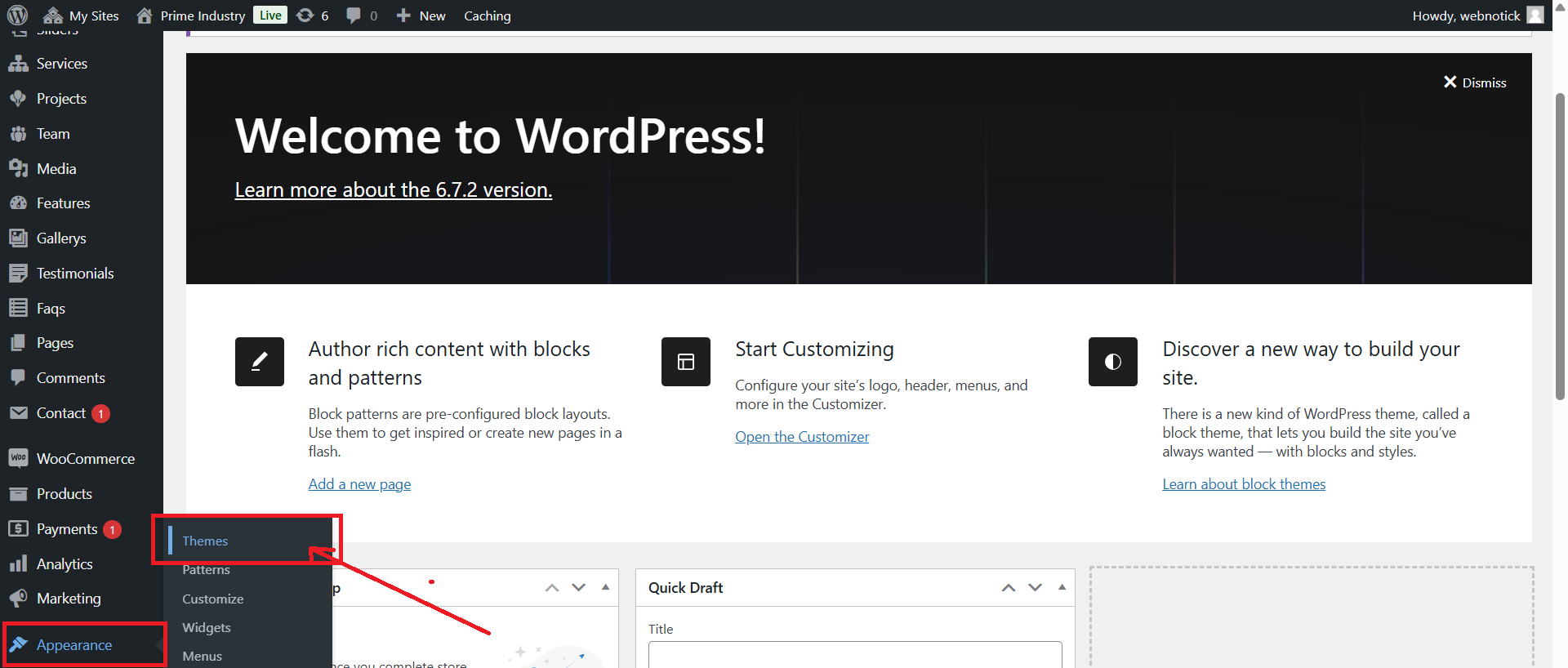Click the half-circle styles icon
The height and width of the screenshot is (668, 1568).
pyautogui.click(x=1113, y=362)
